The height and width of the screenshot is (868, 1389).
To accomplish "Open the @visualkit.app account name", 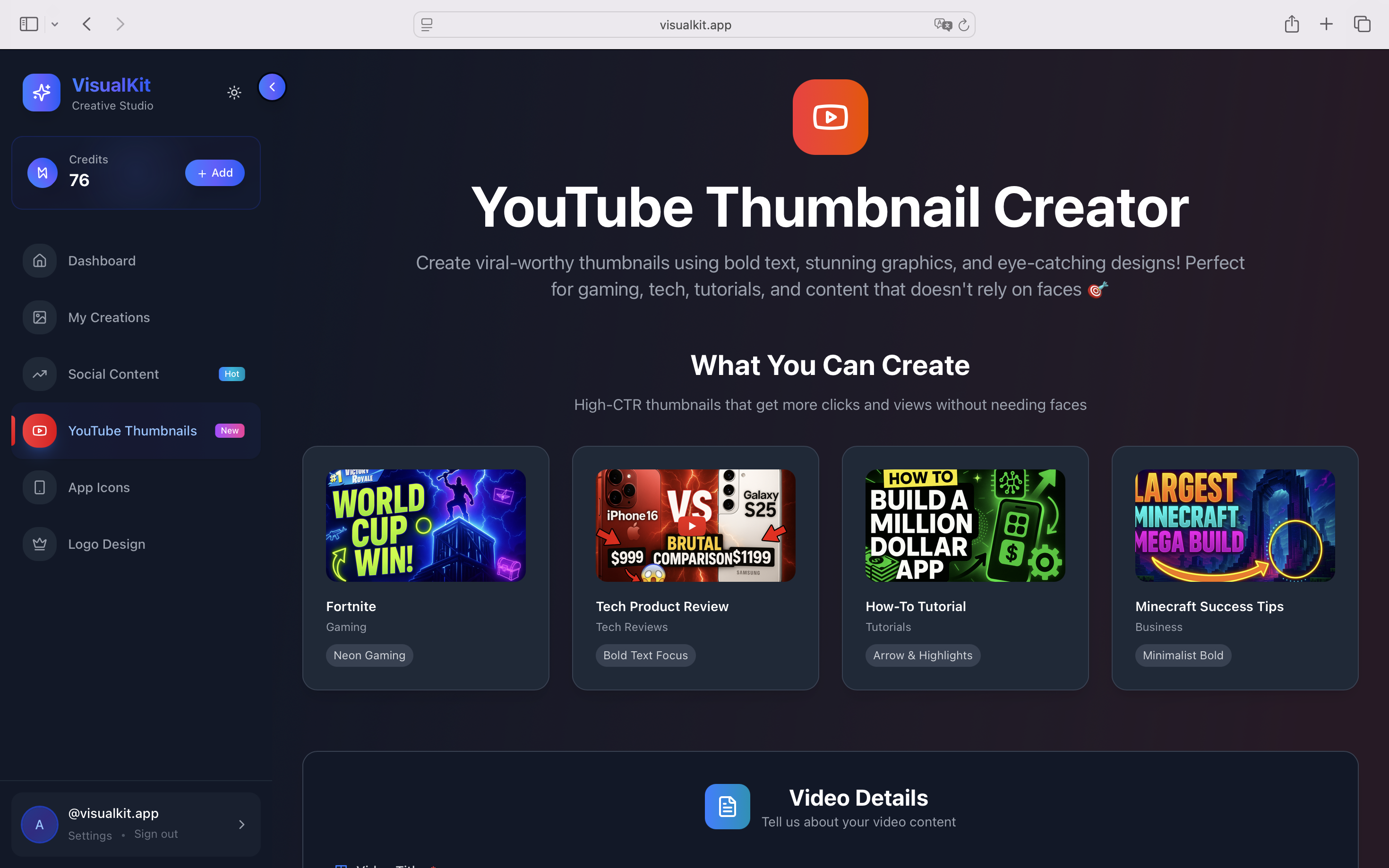I will point(114,814).
